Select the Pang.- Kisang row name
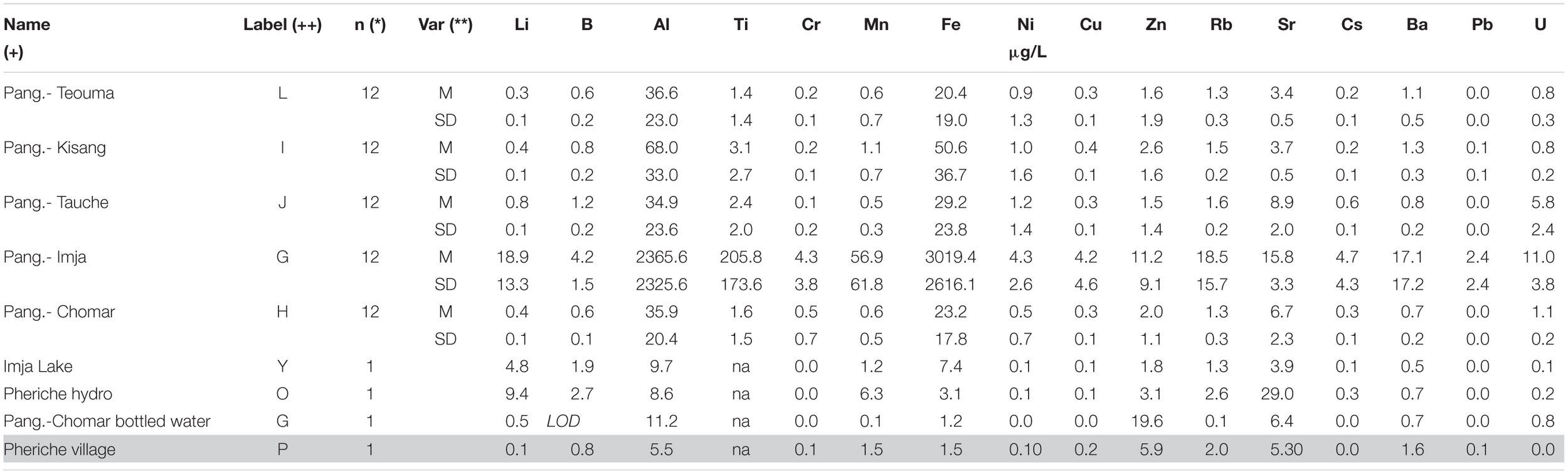The image size is (1568, 474). (x=55, y=148)
